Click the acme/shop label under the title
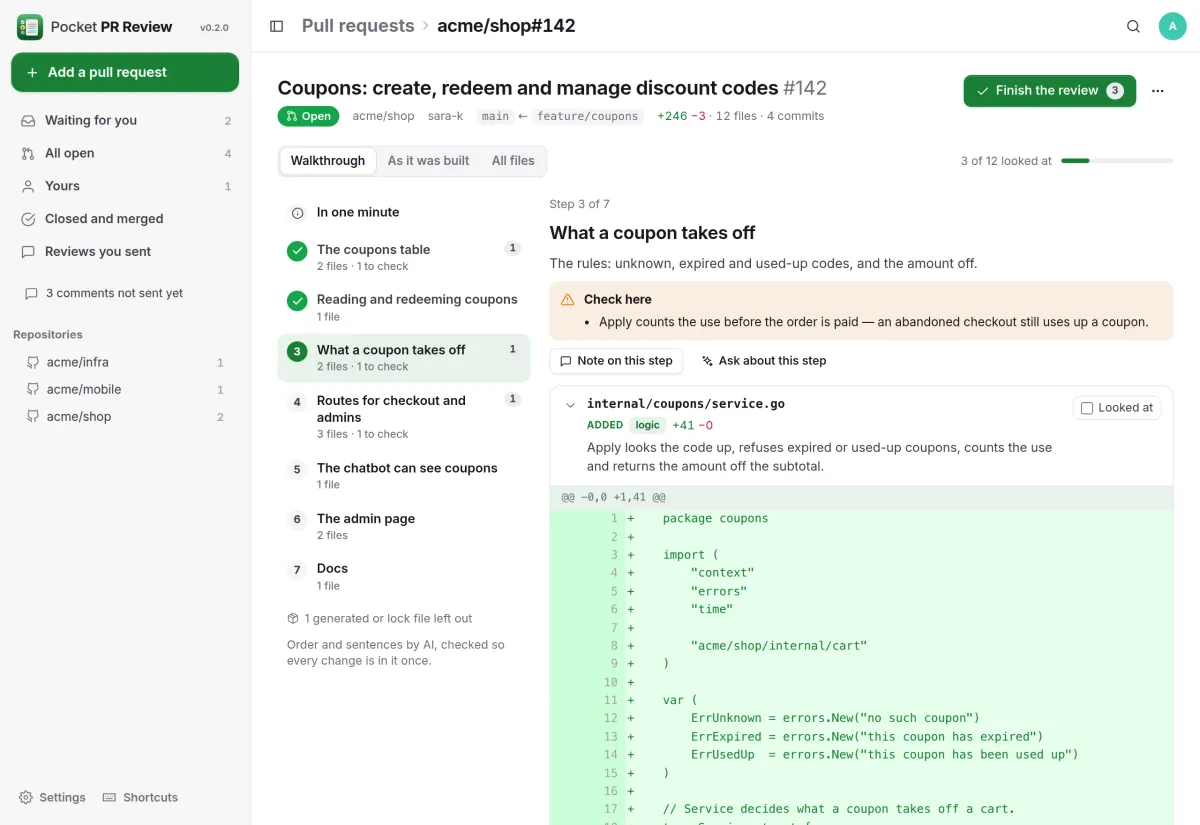1200x825 pixels. click(383, 116)
